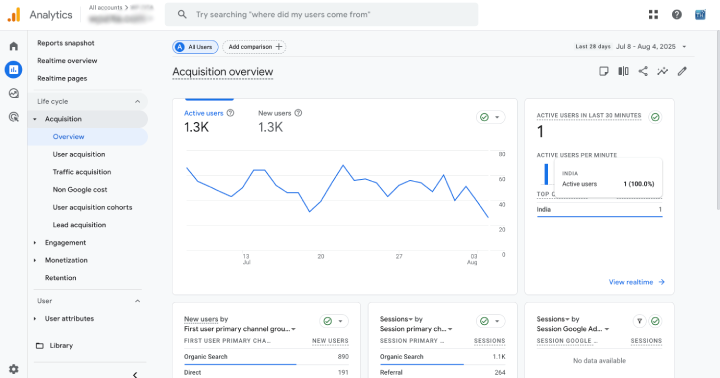
Task: Open Realtime pages
Action: (62, 78)
